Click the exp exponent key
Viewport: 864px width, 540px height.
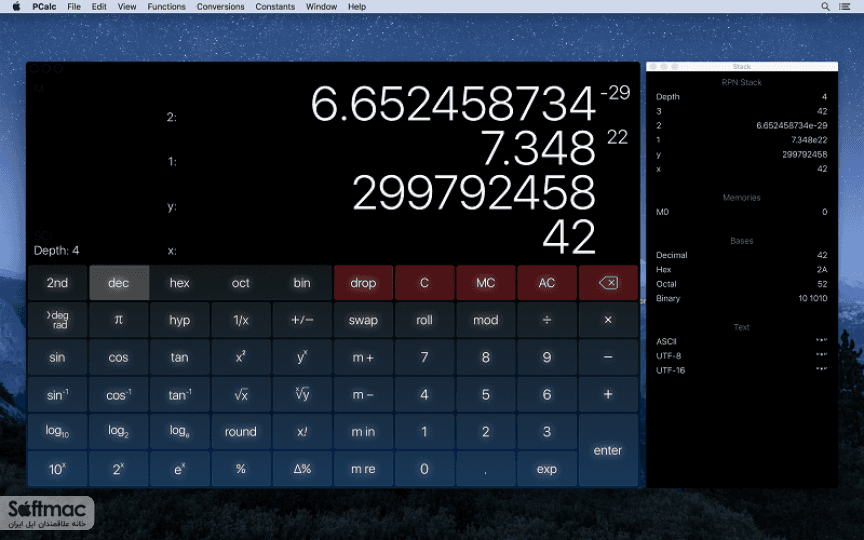click(x=547, y=469)
